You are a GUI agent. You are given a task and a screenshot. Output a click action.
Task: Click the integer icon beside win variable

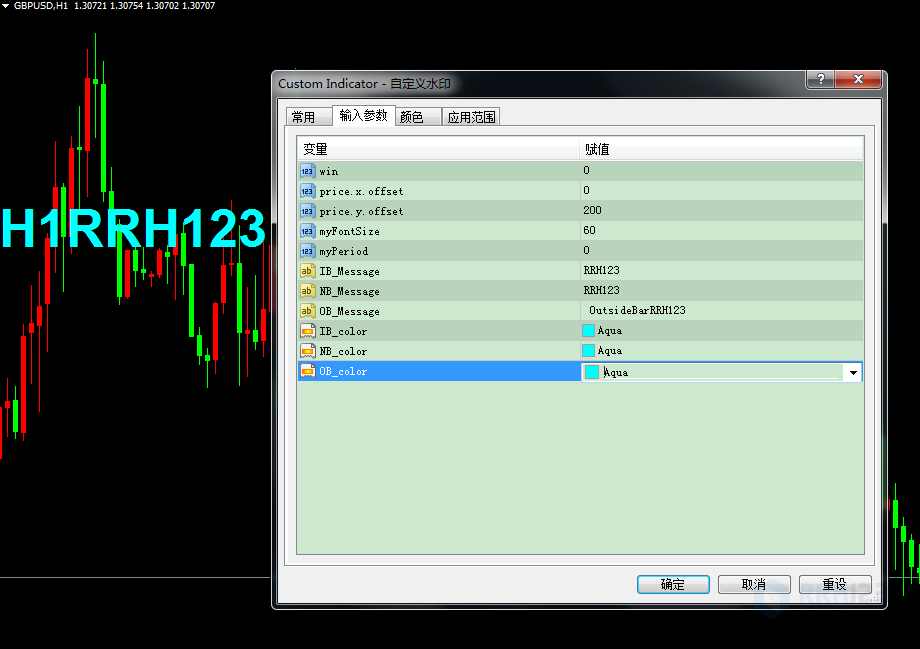[x=307, y=171]
